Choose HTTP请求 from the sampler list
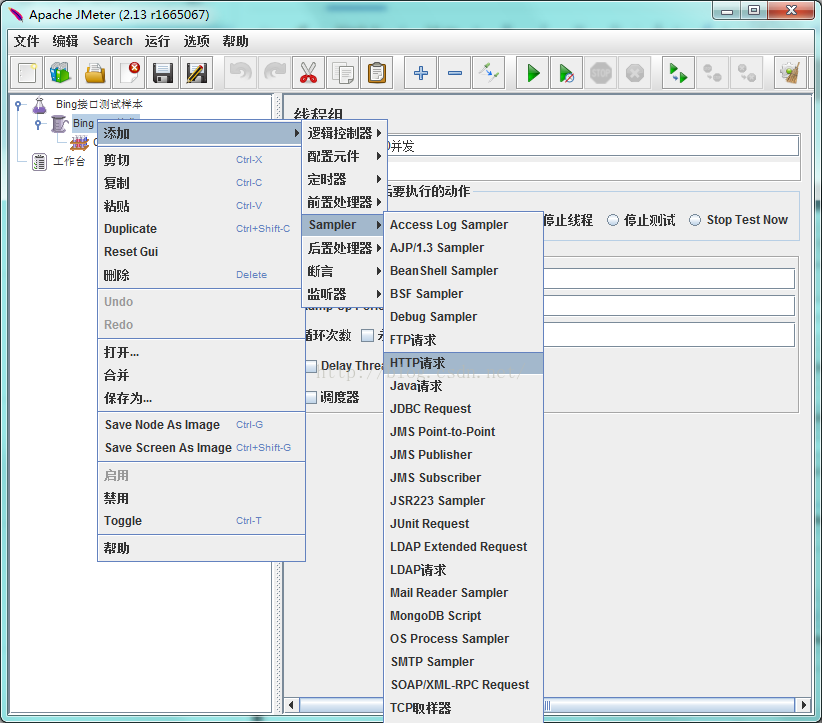 click(x=463, y=363)
